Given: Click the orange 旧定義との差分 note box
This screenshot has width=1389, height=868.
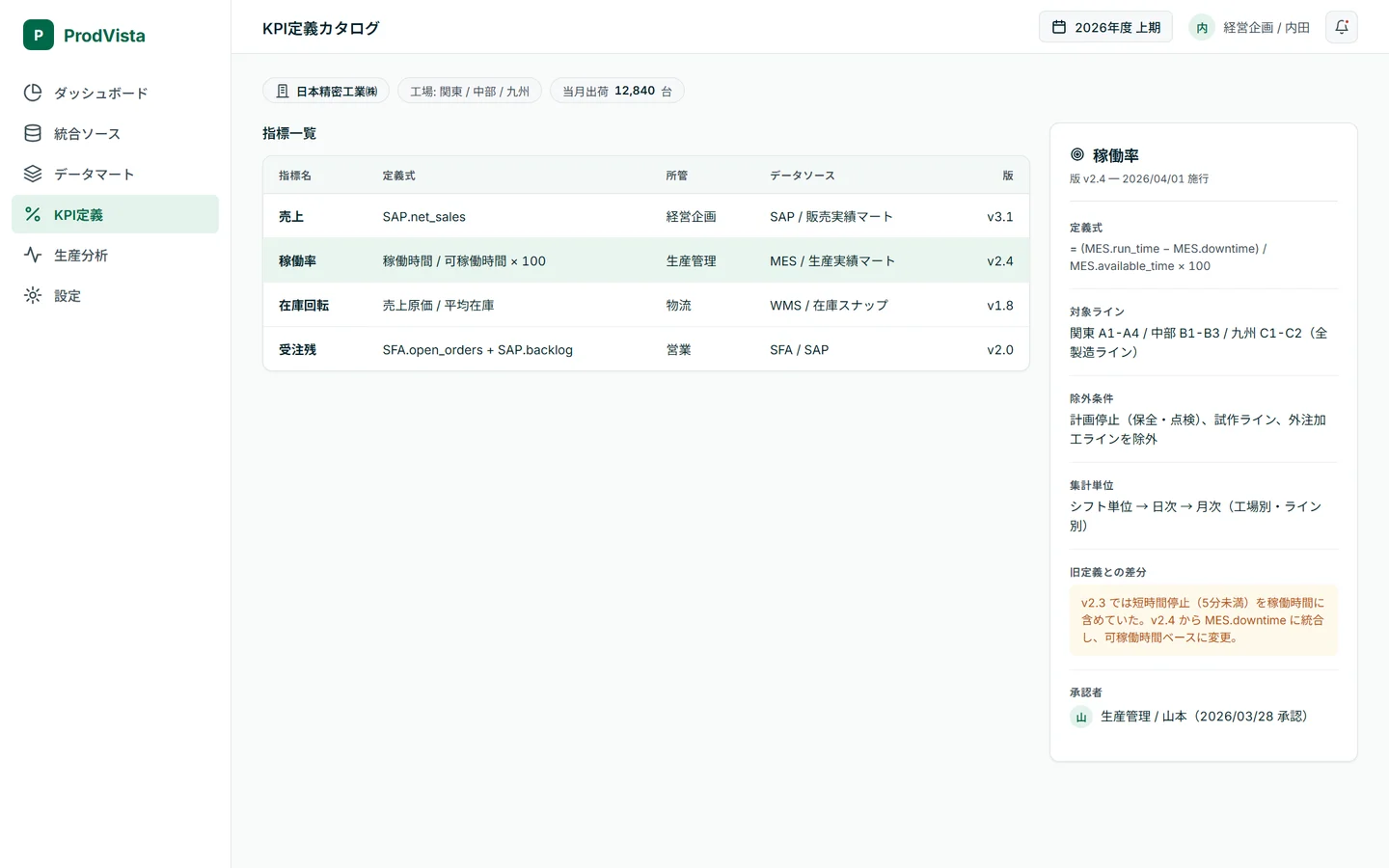Looking at the screenshot, I should point(1204,620).
